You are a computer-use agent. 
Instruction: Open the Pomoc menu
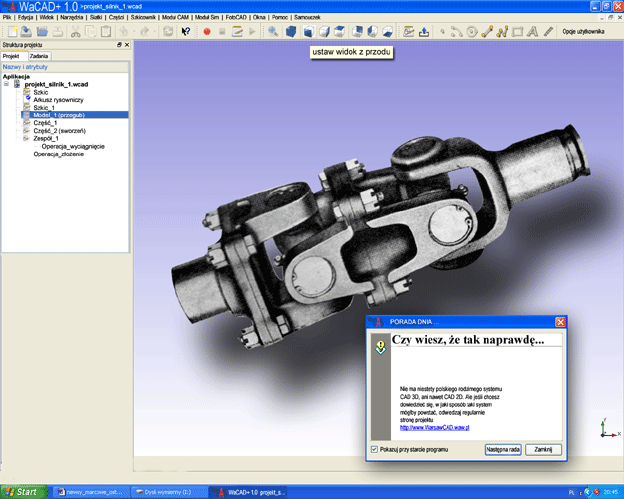coord(280,17)
